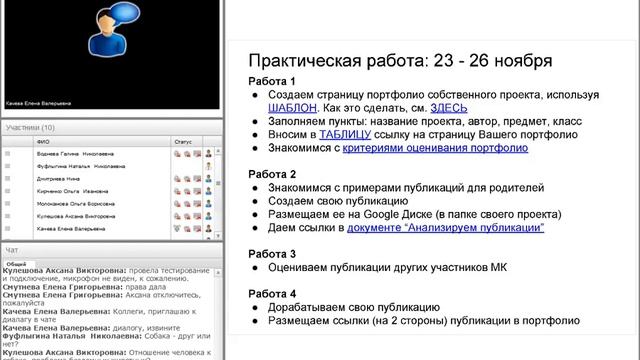640x360 pixels.
Task: Select participant name Фуфлыгина Наталья Николаевна in list
Action: point(81,167)
